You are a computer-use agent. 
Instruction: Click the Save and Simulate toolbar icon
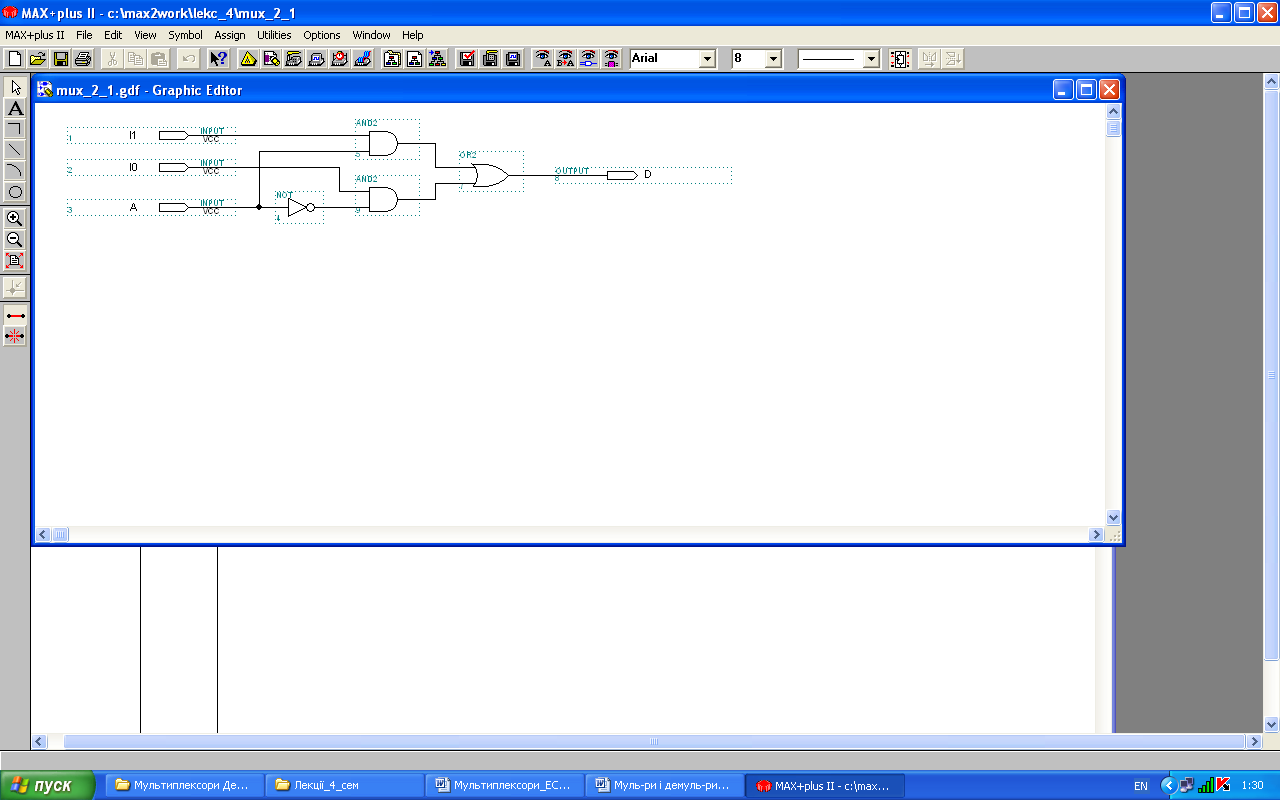pos(513,59)
